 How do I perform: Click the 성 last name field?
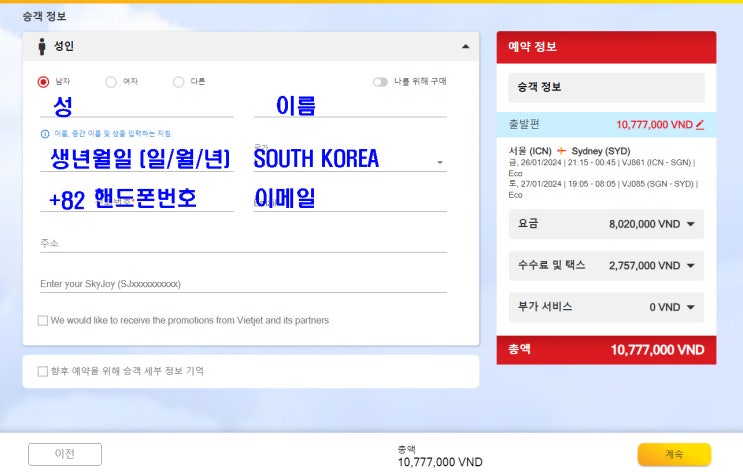(137, 106)
